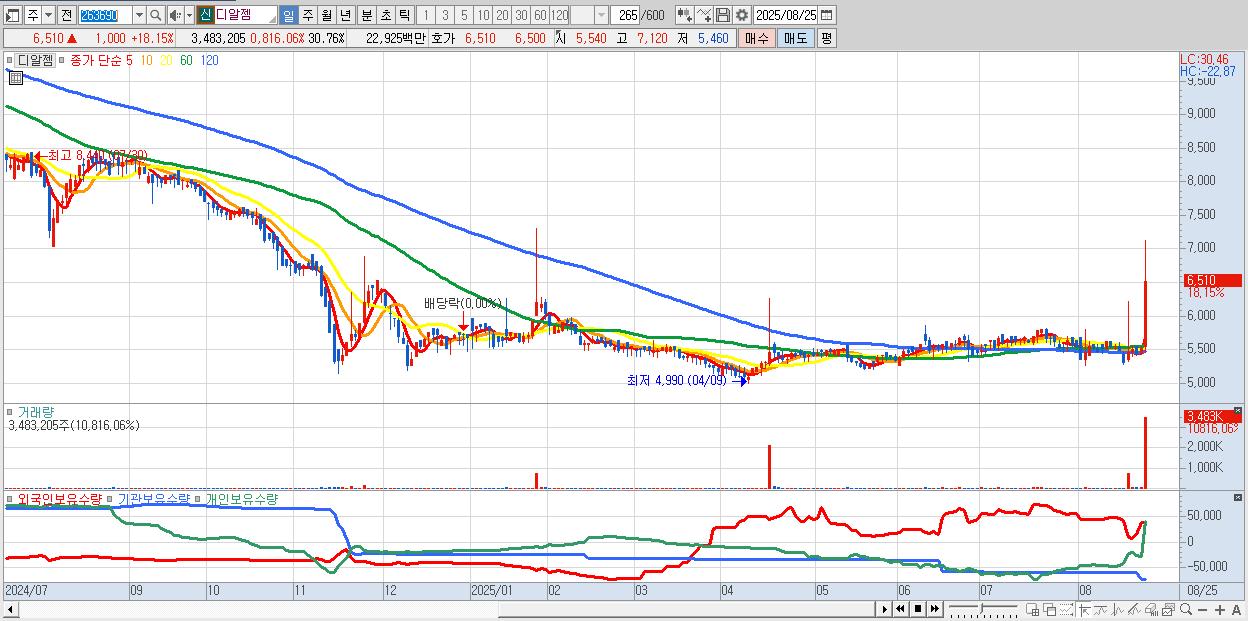Screen dimensions: 1248x621
Task: Open stock search magnifier icon
Action: coord(155,15)
